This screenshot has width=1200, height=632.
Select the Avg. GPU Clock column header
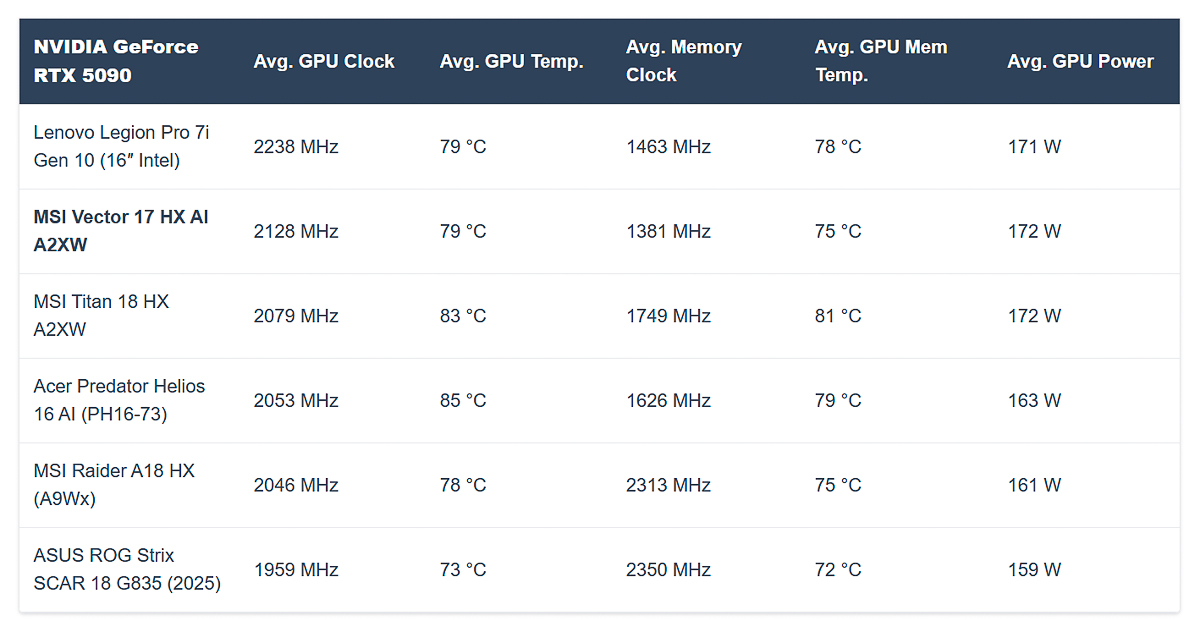point(324,61)
